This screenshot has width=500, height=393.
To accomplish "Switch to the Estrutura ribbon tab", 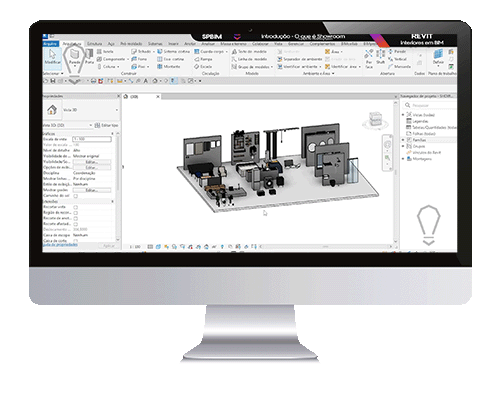I will point(94,44).
